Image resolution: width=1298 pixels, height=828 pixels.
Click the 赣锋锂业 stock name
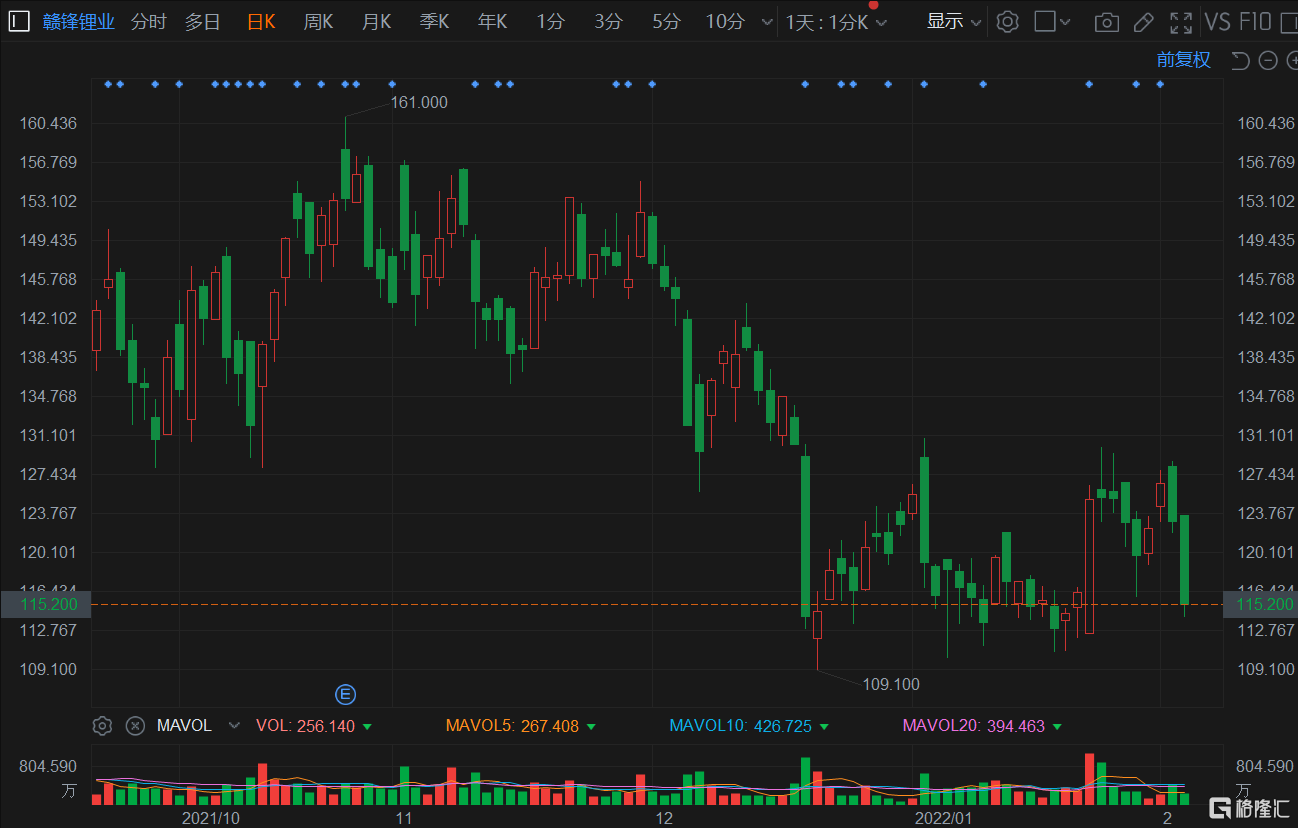point(79,21)
